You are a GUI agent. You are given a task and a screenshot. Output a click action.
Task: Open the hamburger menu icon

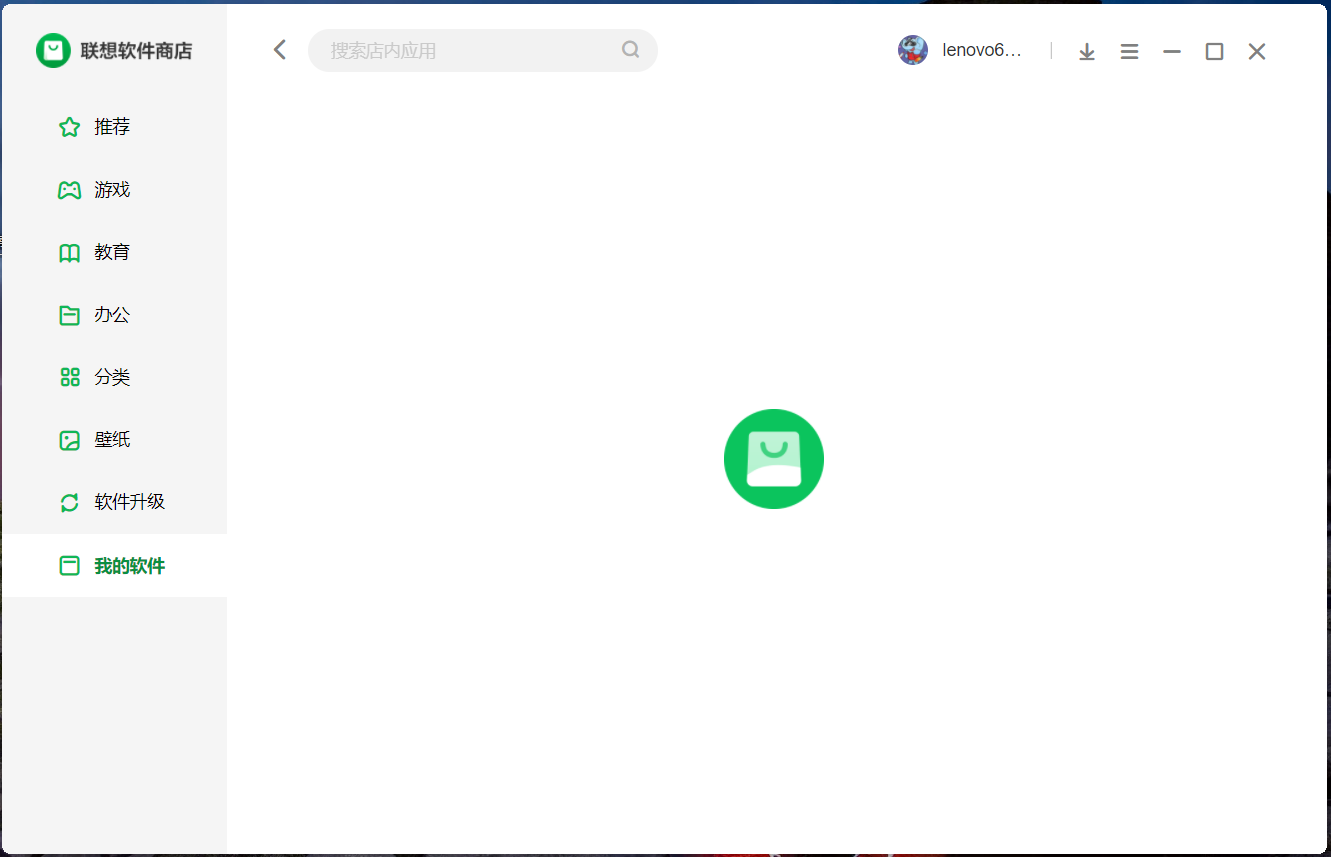[x=1129, y=51]
